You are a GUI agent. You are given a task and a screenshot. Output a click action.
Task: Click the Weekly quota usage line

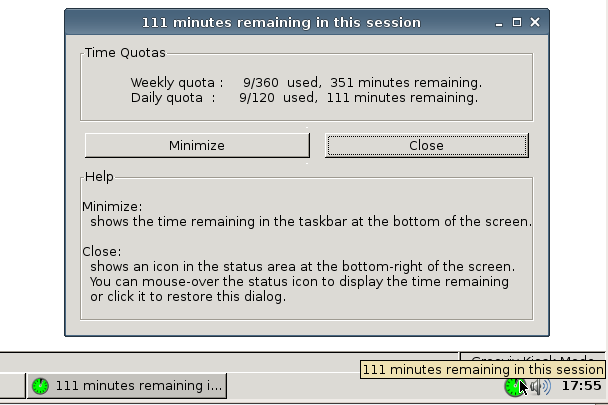pos(306,83)
